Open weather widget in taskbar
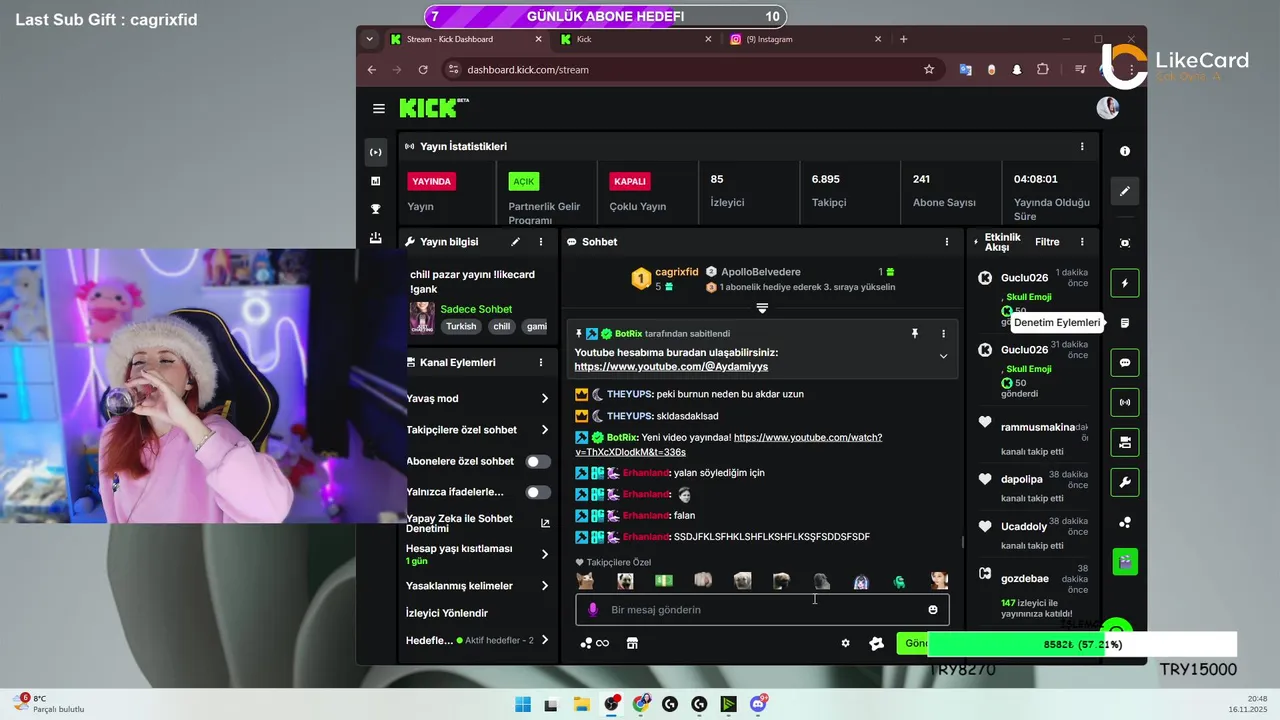 pos(48,704)
